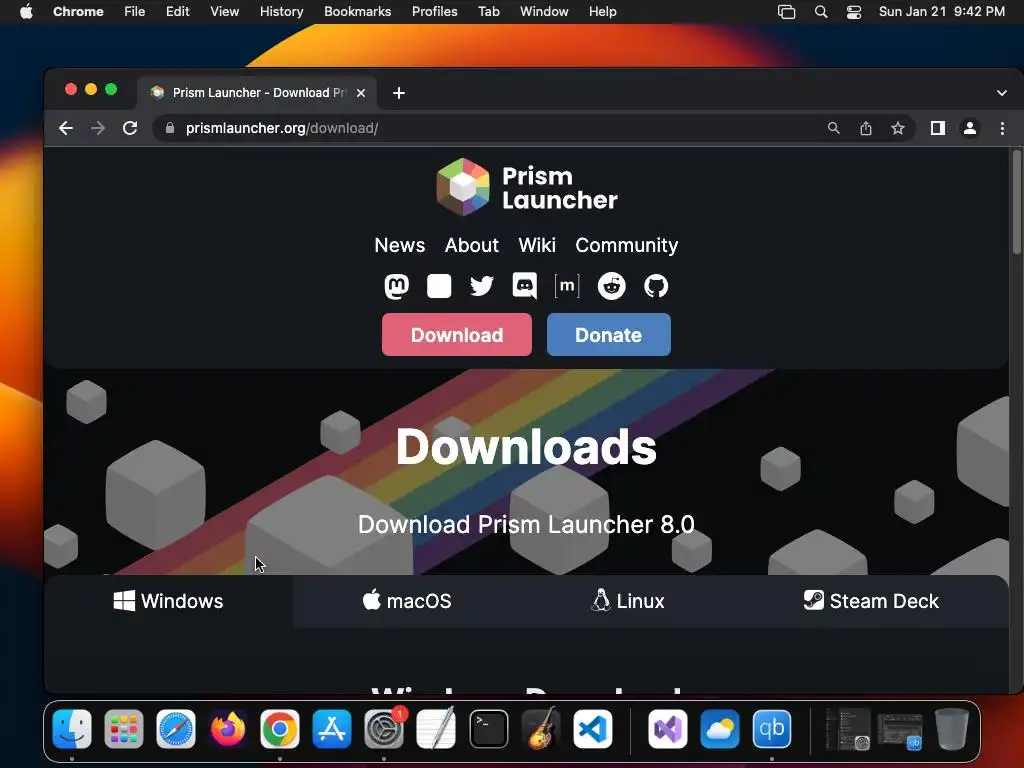Click the white square icon beside Mastodon
The width and height of the screenshot is (1024, 768).
pyautogui.click(x=439, y=286)
